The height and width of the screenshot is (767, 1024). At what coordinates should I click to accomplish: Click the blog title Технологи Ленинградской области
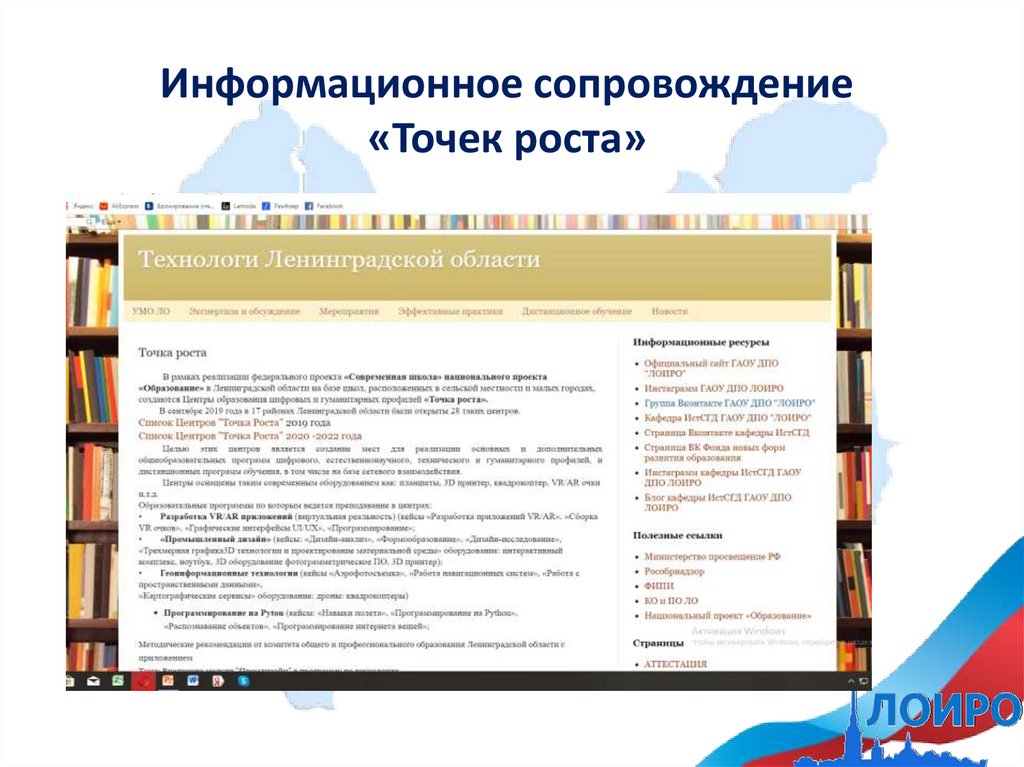pyautogui.click(x=339, y=259)
